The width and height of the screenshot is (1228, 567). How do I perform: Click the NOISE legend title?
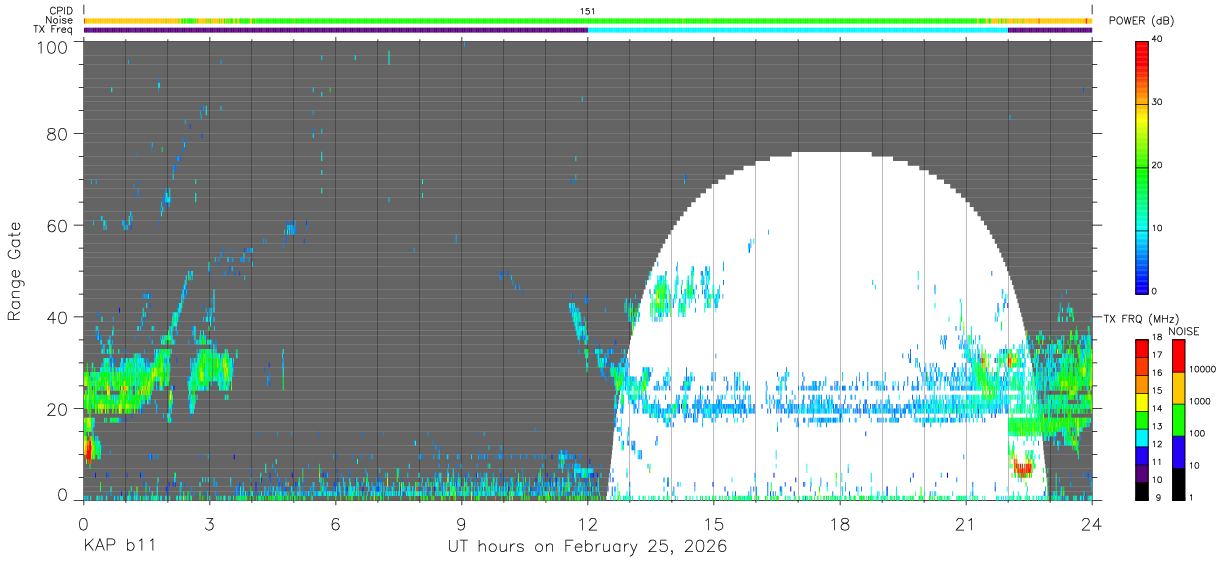(x=1184, y=331)
